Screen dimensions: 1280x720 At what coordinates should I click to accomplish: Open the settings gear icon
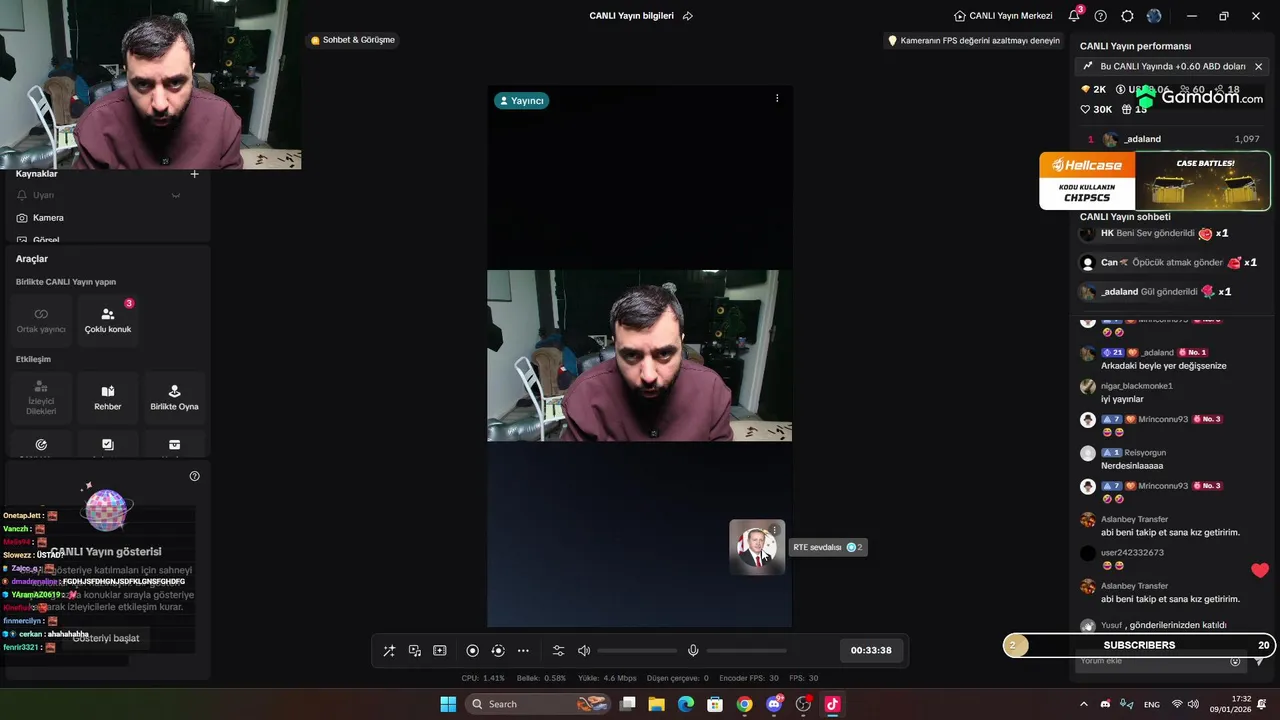coord(1127,16)
